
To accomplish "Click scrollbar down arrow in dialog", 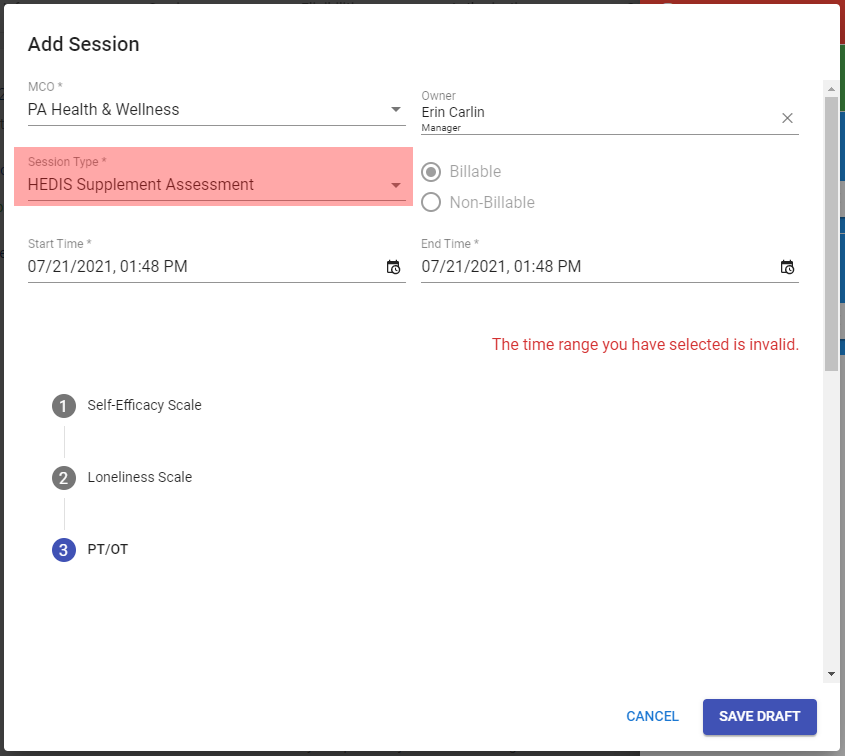I will (831, 675).
